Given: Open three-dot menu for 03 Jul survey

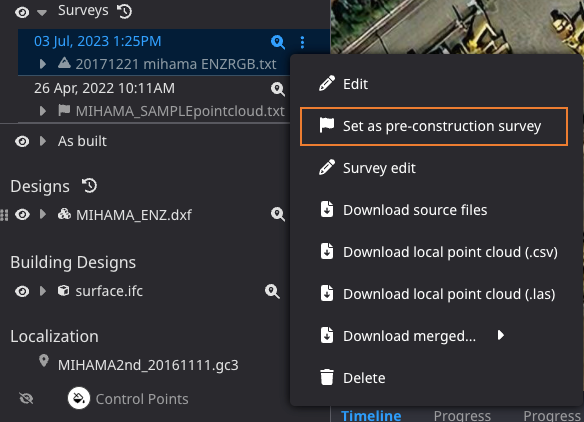Looking at the screenshot, I should (302, 42).
